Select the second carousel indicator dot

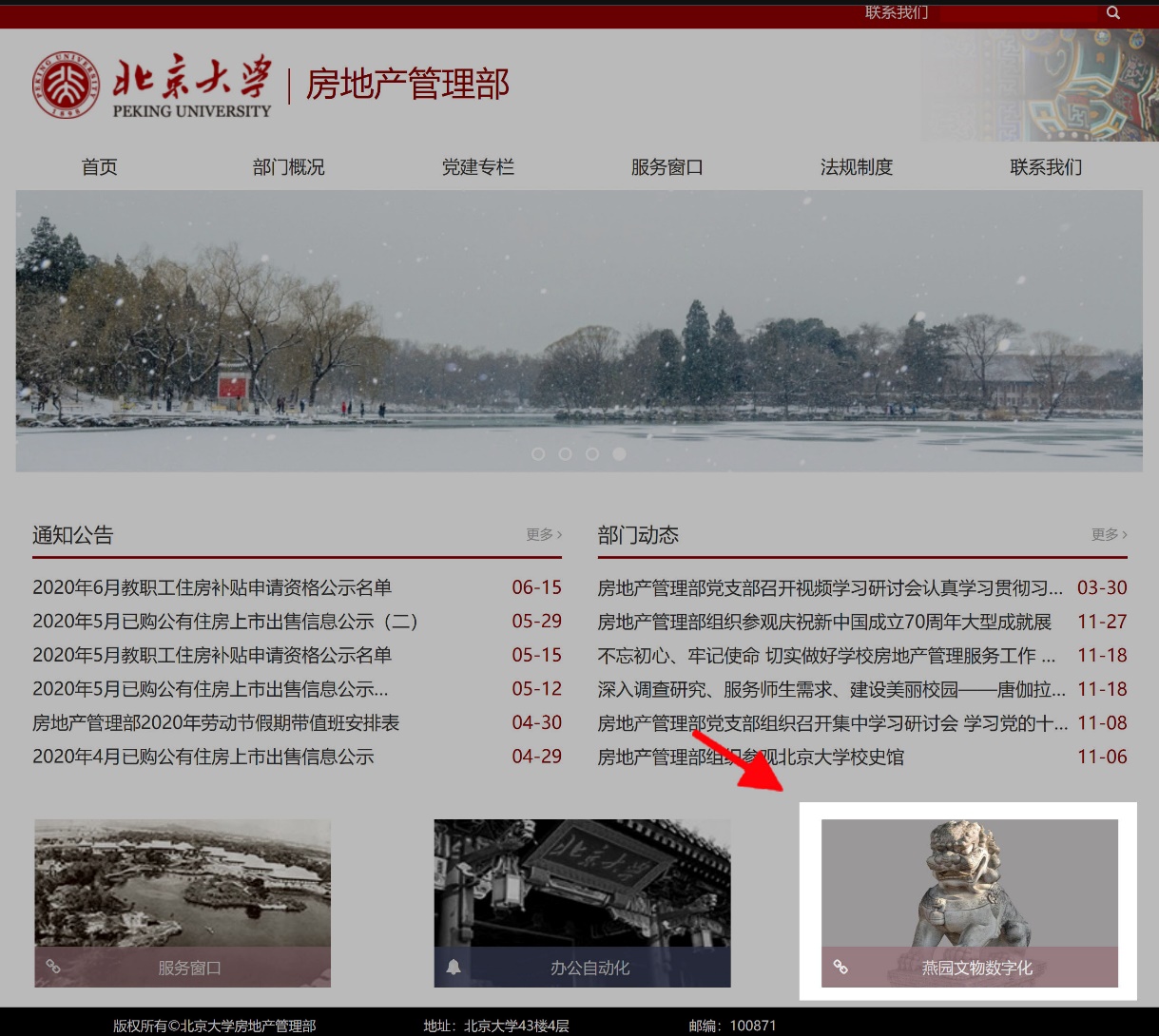(565, 454)
